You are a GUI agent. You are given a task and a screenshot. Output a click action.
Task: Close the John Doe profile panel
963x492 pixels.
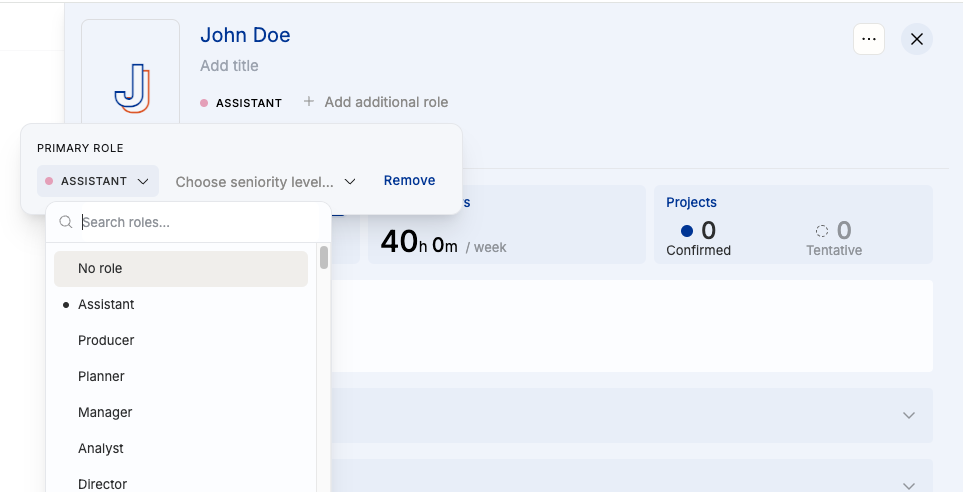coord(917,39)
